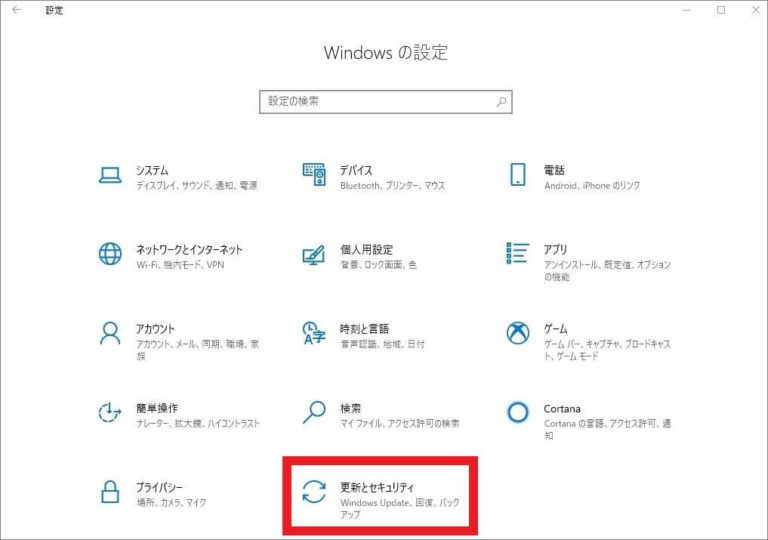Maximize the 設定 window
The height and width of the screenshot is (540, 768).
721,10
